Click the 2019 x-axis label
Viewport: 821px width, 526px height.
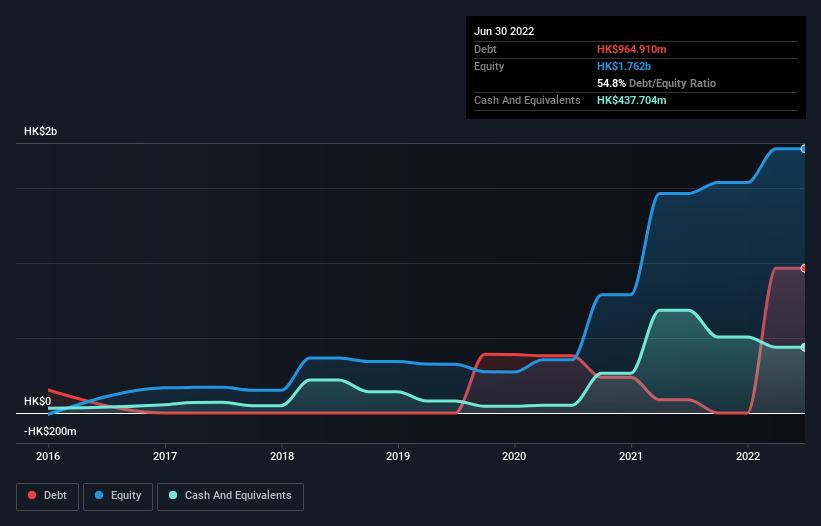[398, 456]
